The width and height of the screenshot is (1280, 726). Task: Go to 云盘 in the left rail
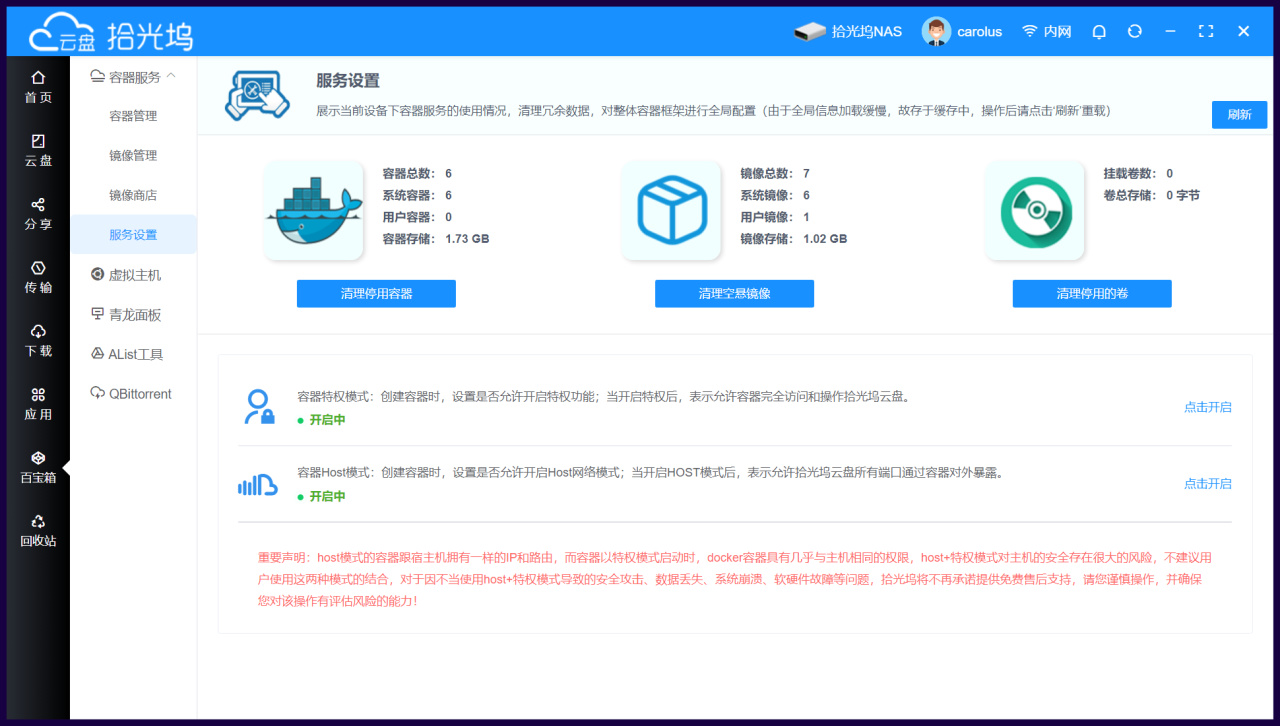38,150
